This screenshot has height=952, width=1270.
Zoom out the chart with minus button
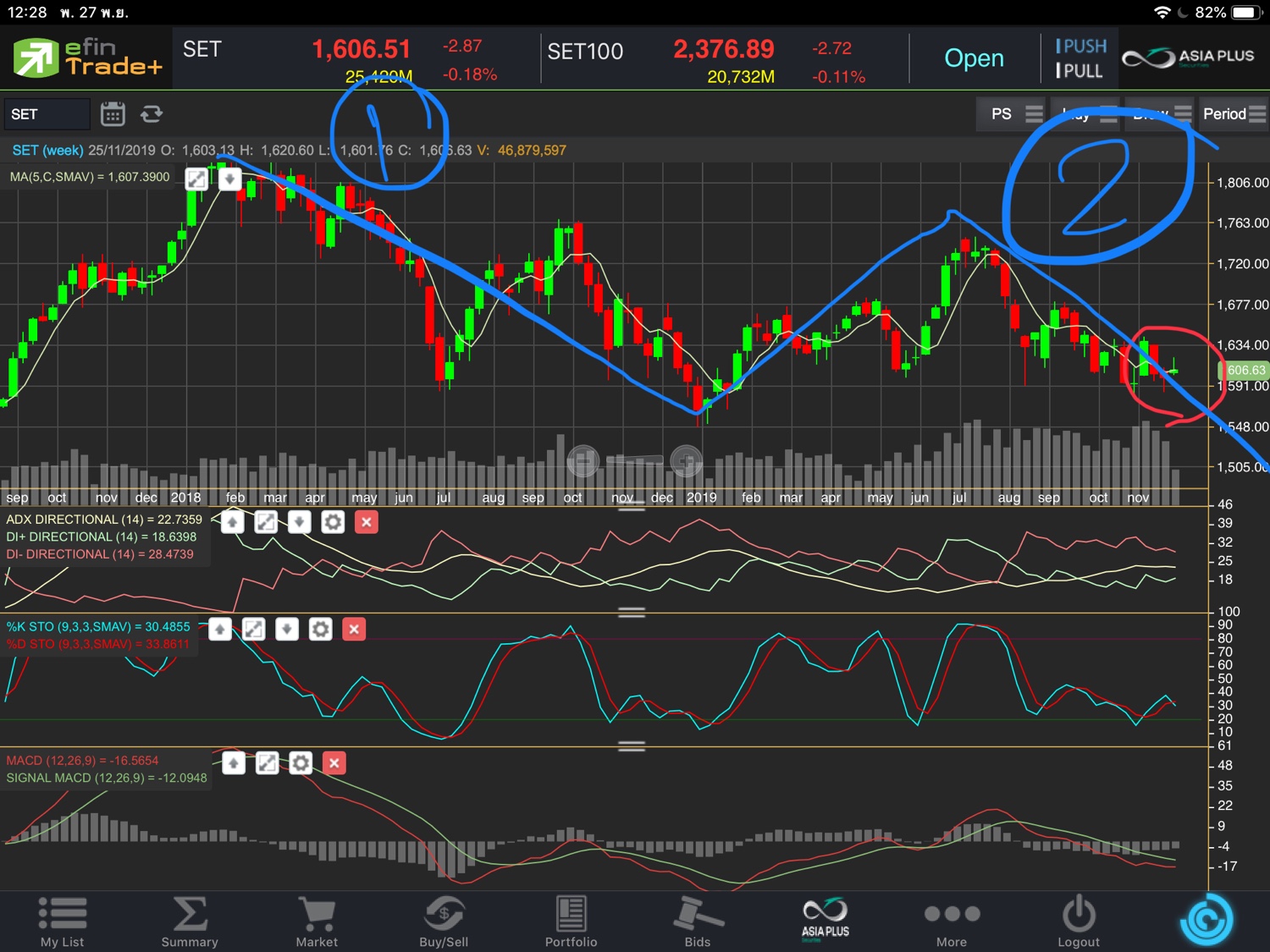[x=583, y=461]
